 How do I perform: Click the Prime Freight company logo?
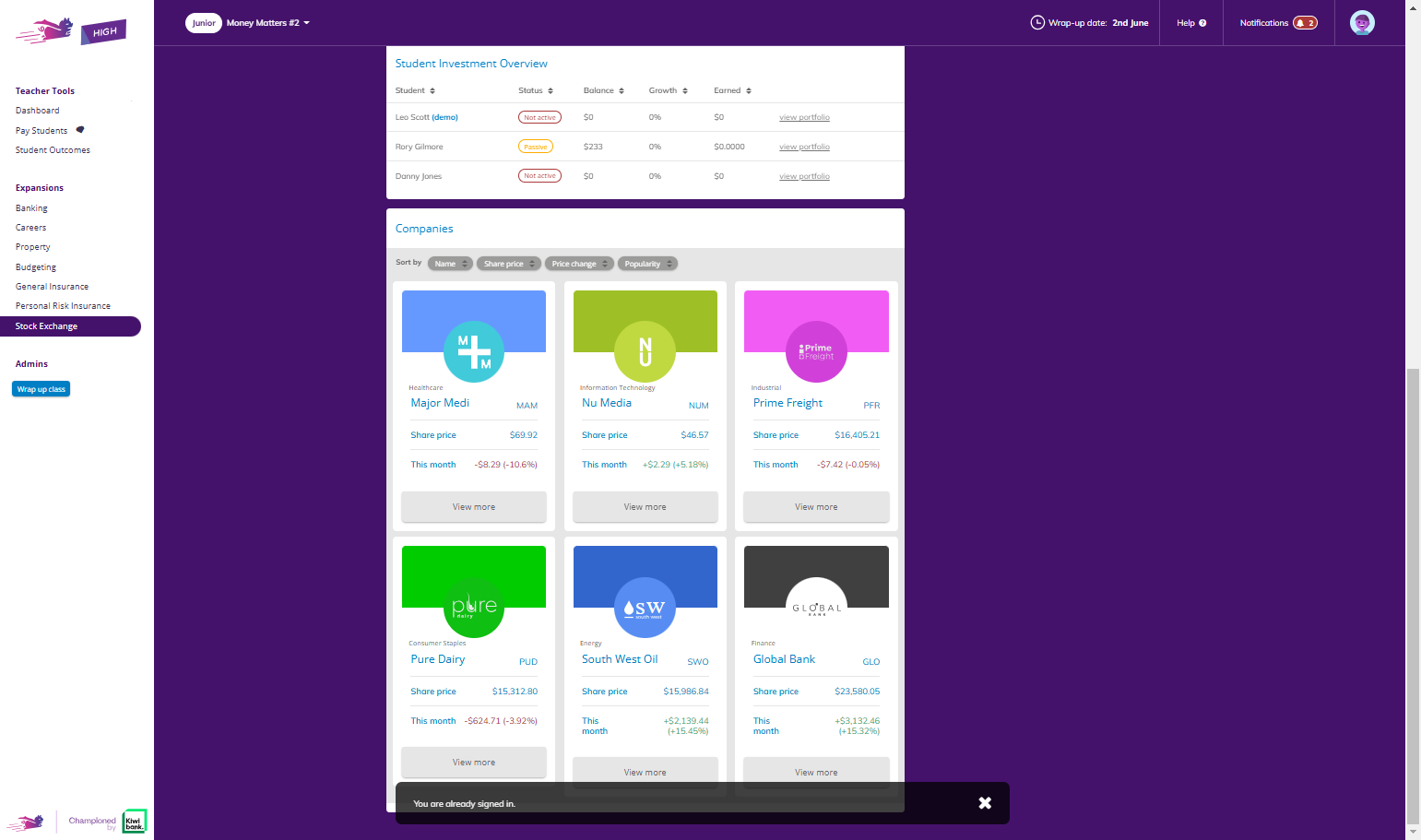(816, 351)
